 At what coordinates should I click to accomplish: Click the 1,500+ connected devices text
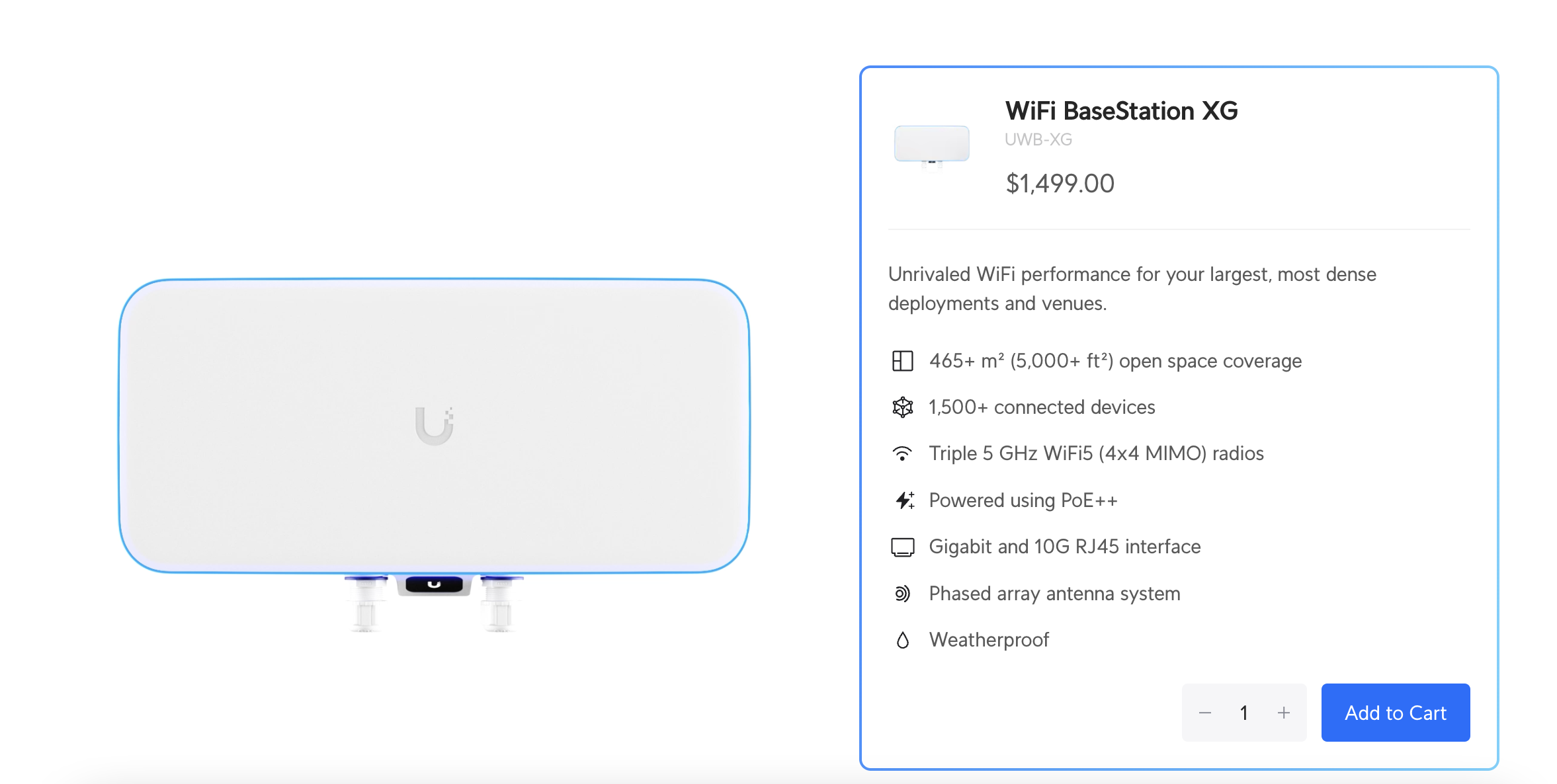tap(1042, 407)
